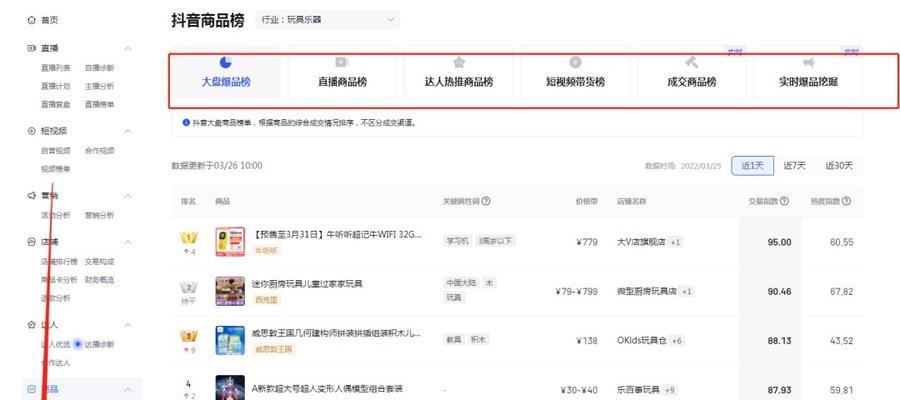
Task: Expand +6 stores for OKids玩具仓
Action: [x=677, y=341]
